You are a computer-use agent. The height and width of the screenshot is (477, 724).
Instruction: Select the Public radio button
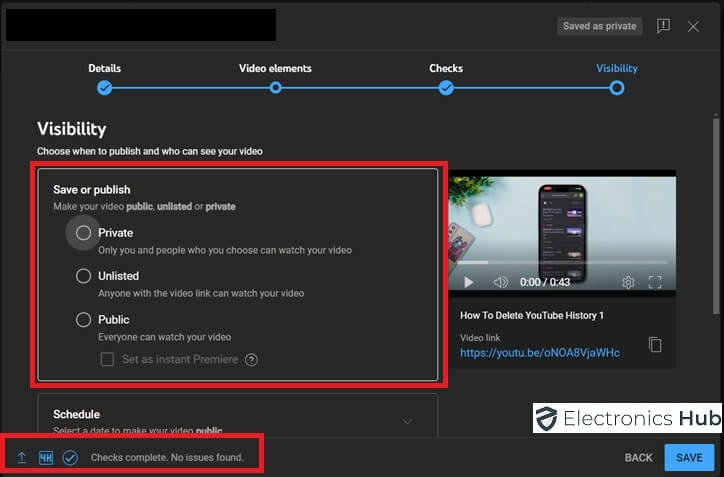pos(84,320)
